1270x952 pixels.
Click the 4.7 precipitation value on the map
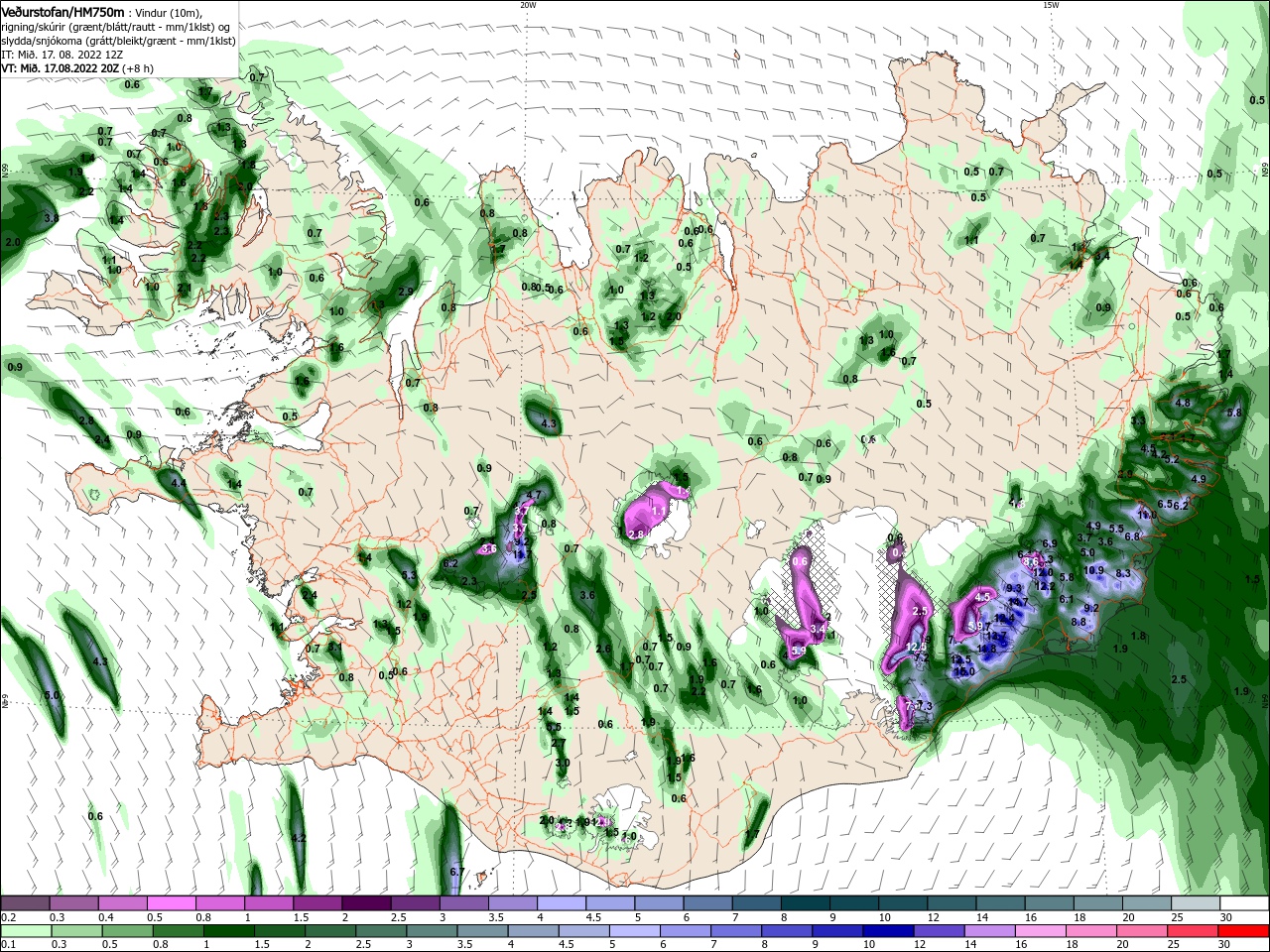coord(534,495)
